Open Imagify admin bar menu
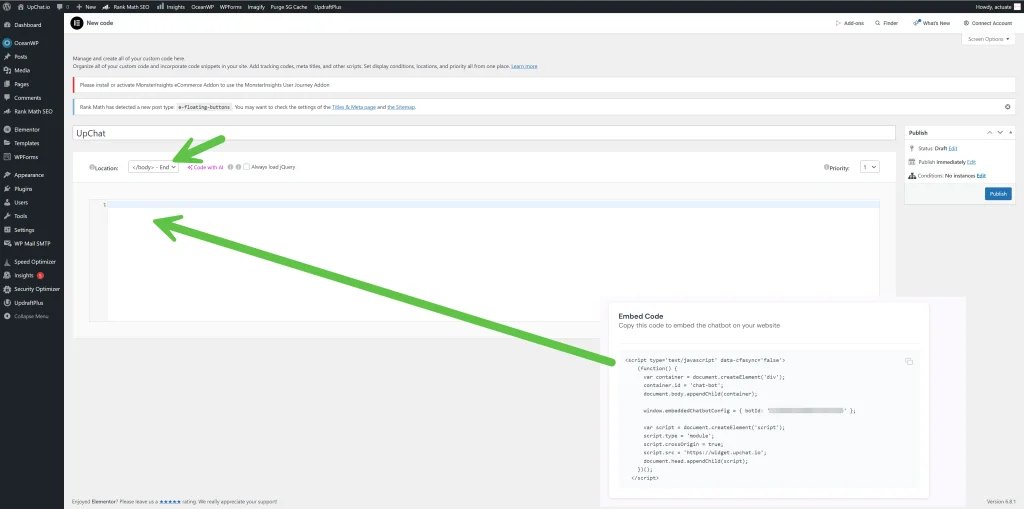 click(x=256, y=6)
